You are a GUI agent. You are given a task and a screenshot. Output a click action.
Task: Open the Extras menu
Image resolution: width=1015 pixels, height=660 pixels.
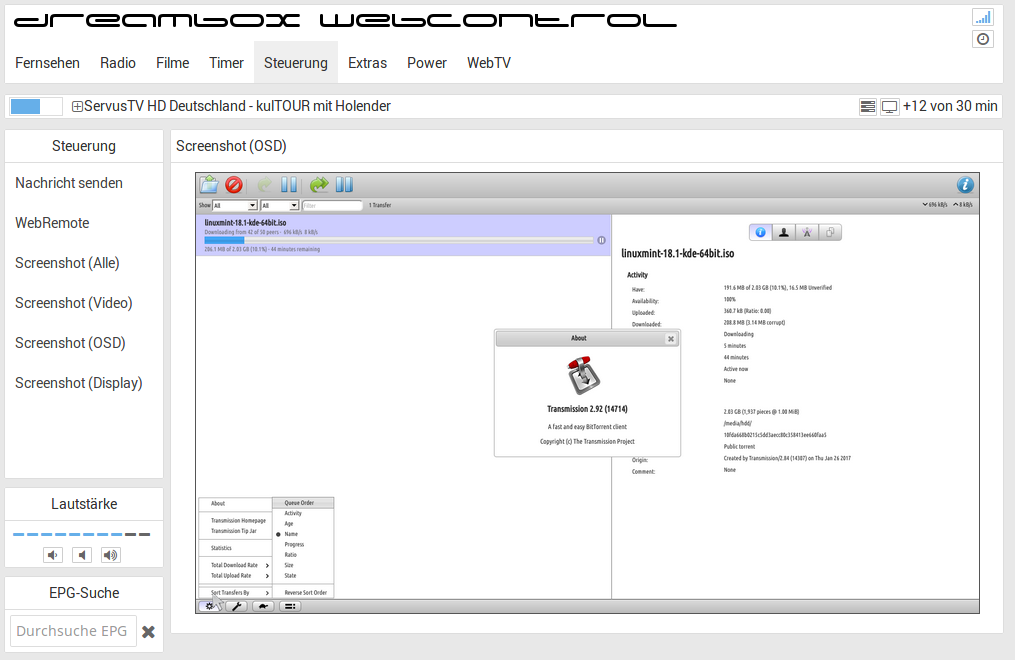(367, 63)
